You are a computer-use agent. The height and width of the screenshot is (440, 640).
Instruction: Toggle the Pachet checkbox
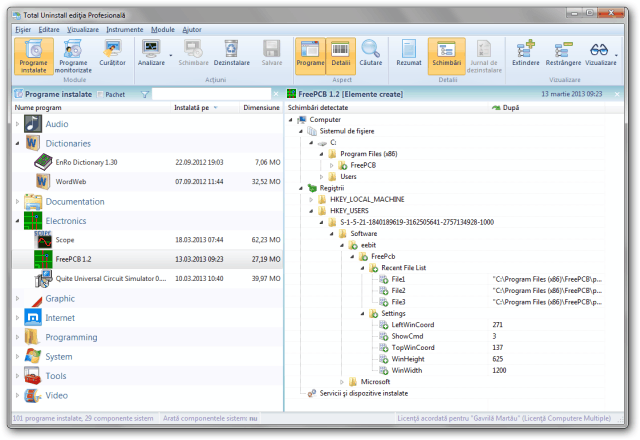[x=100, y=94]
